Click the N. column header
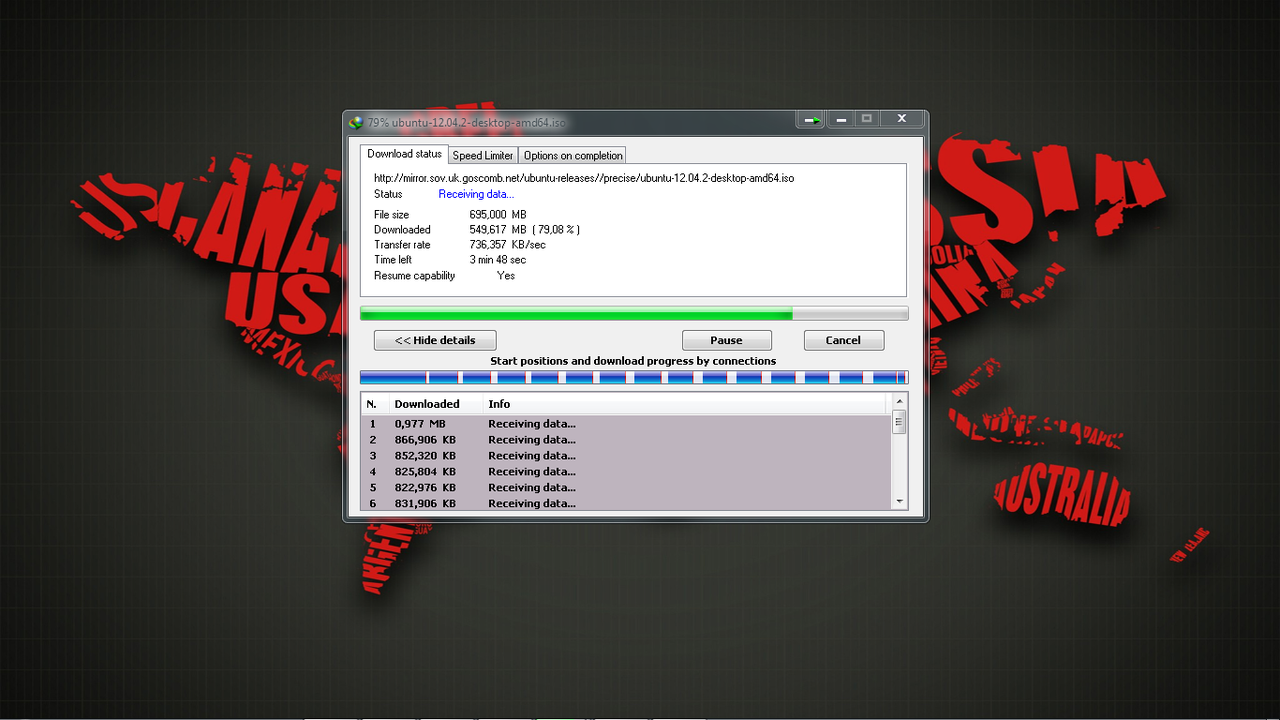The image size is (1280, 720). pos(375,404)
